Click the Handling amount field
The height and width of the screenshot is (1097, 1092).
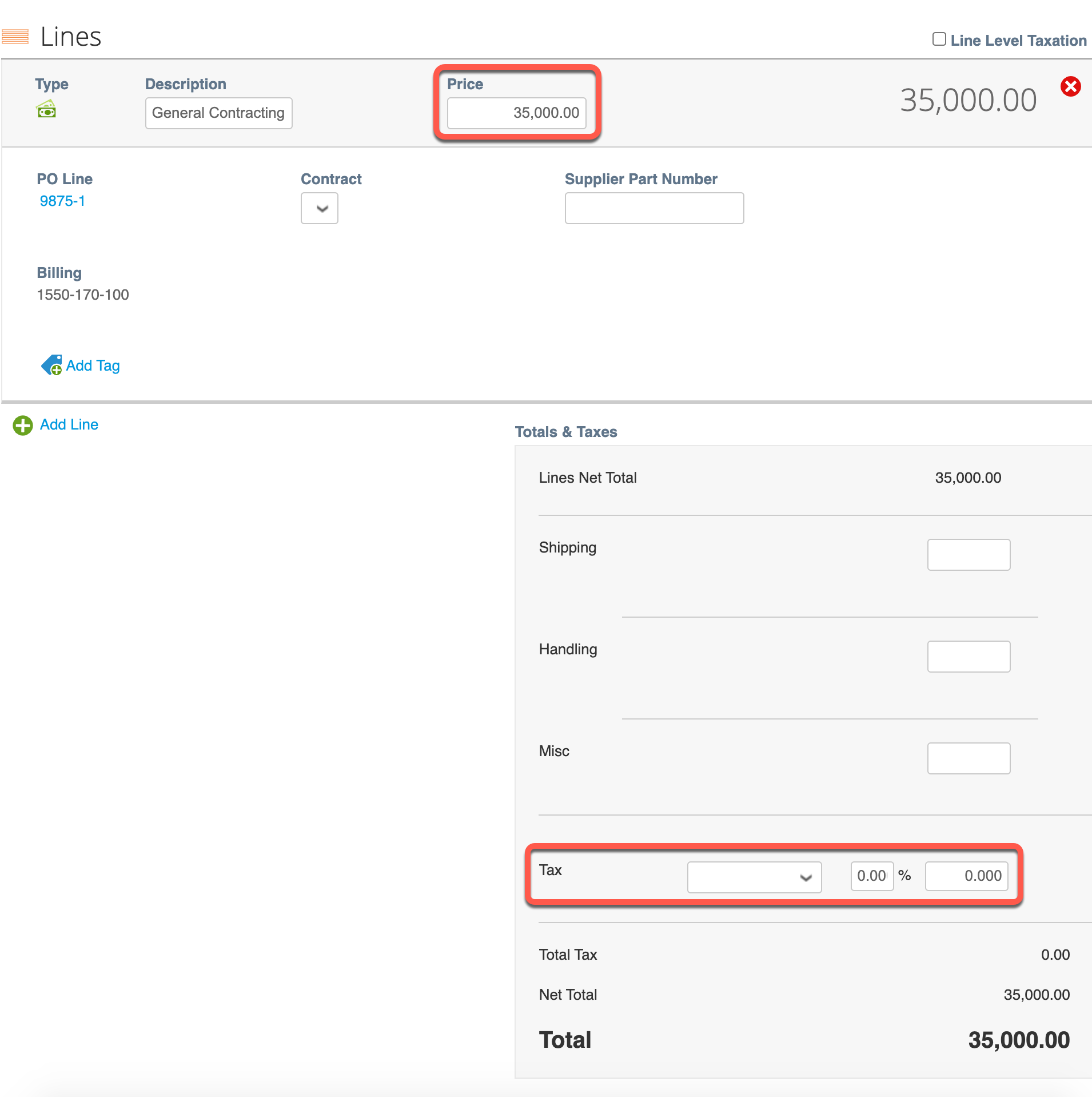(x=969, y=656)
